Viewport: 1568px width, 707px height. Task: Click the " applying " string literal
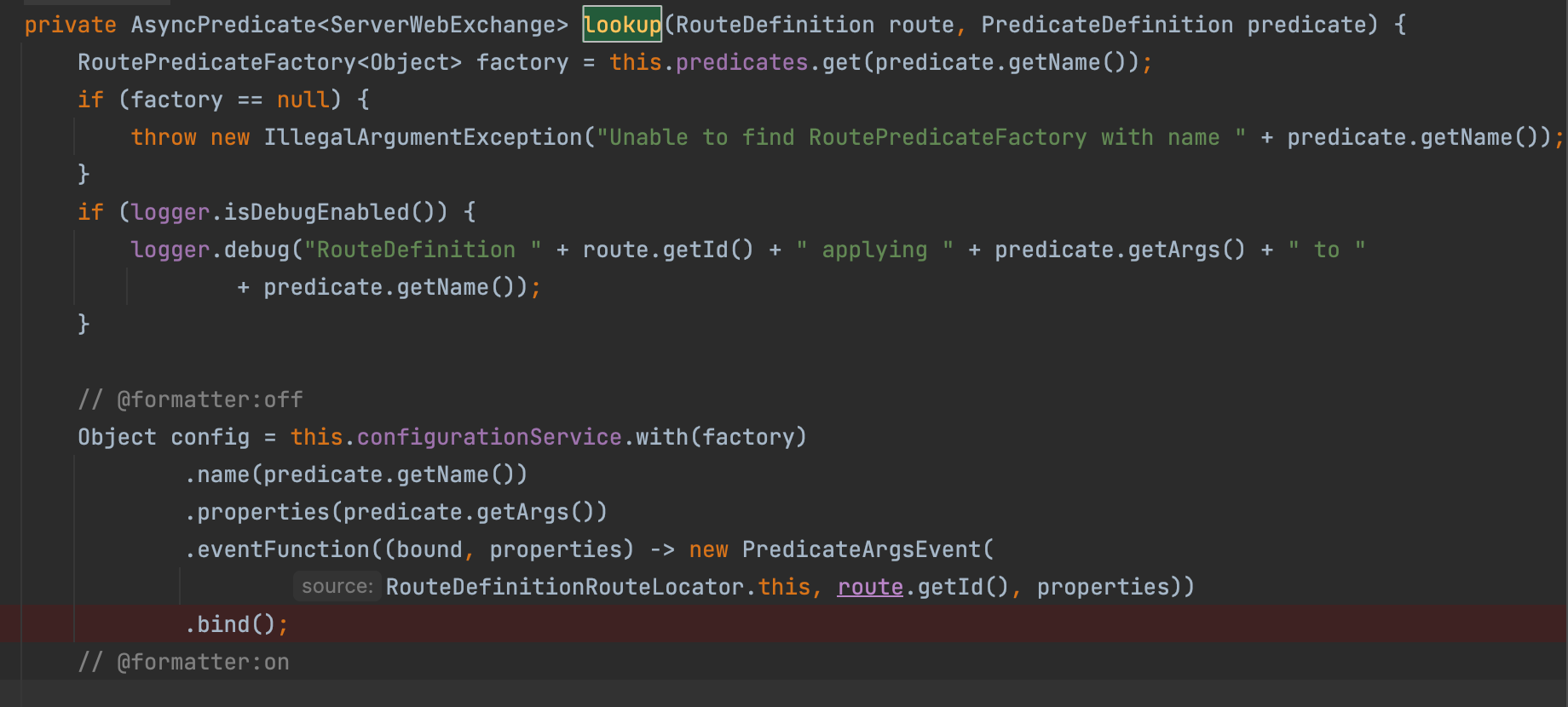click(x=874, y=250)
